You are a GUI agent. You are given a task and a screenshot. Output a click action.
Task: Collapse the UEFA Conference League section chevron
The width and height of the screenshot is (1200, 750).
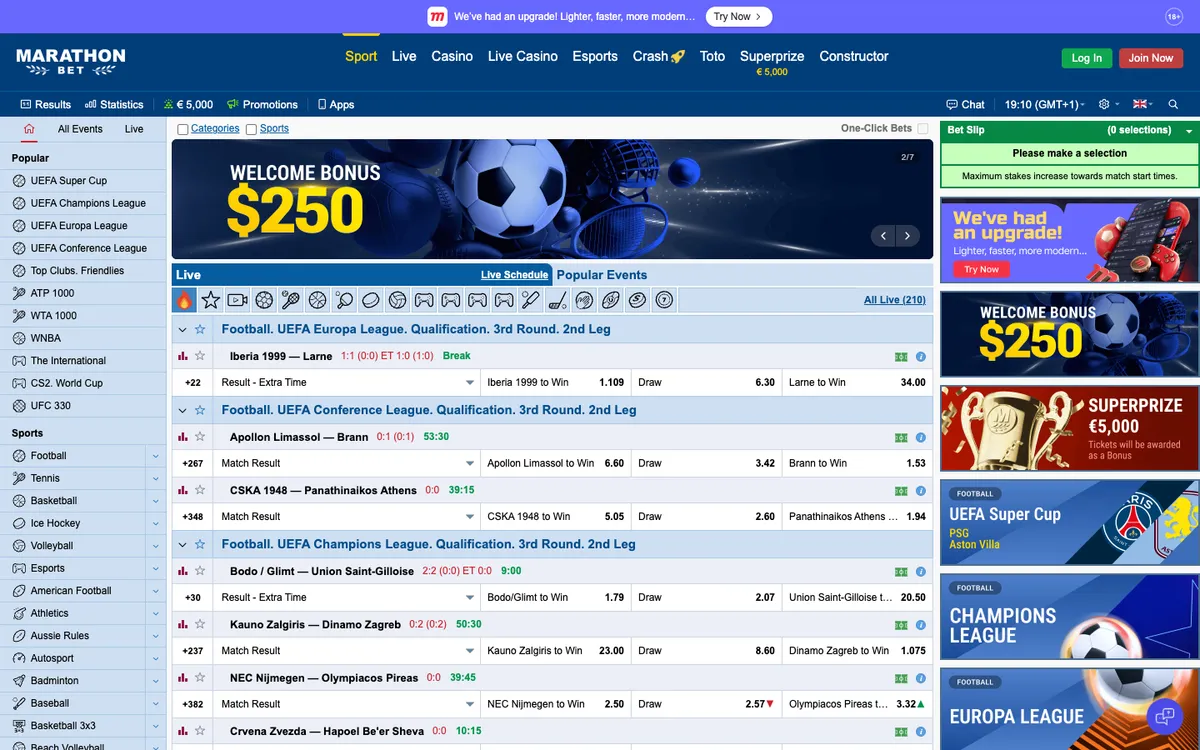click(182, 410)
